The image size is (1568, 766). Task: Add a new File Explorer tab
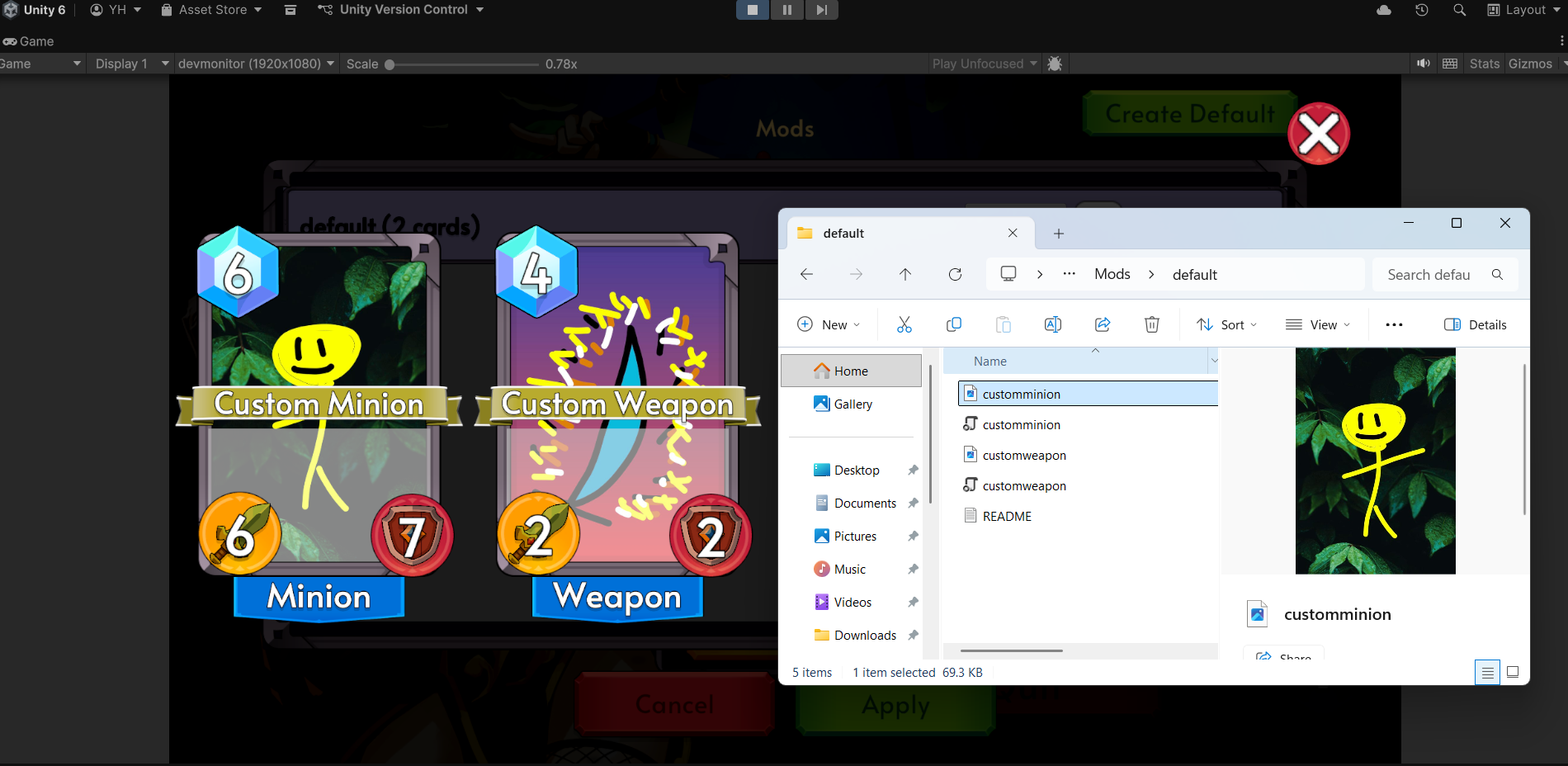(1059, 234)
